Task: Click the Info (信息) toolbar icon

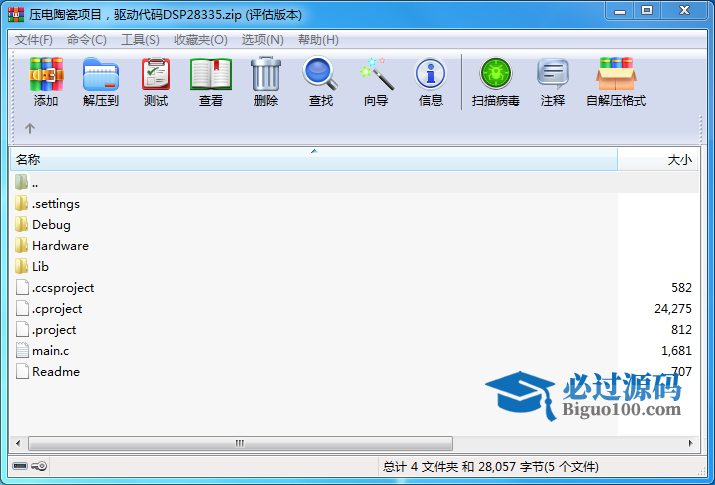Action: click(430, 74)
